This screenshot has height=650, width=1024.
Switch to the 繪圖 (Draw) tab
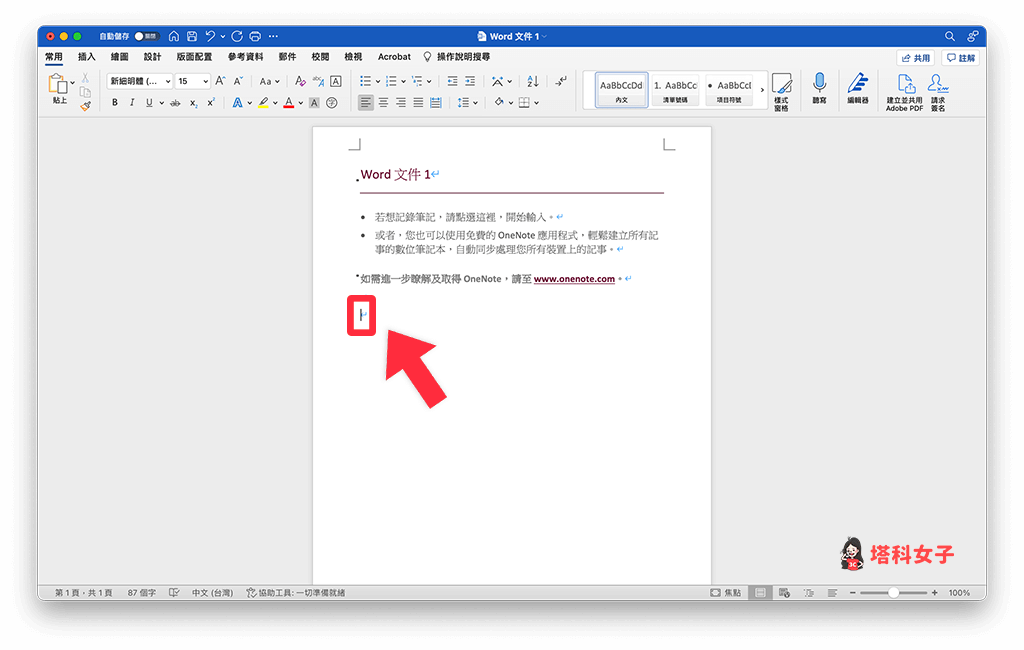120,57
